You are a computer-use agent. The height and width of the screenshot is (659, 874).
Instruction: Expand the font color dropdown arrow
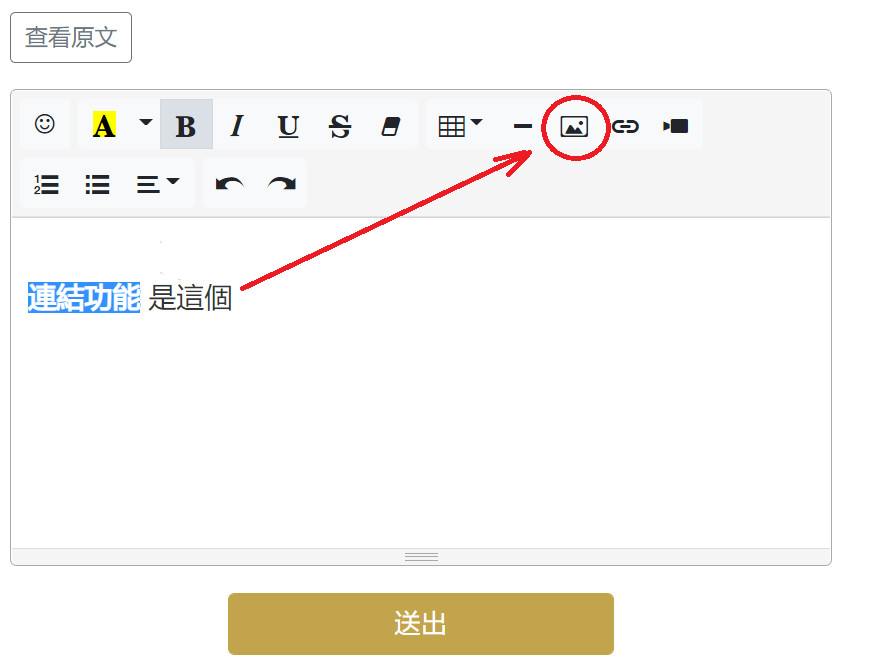click(x=145, y=124)
